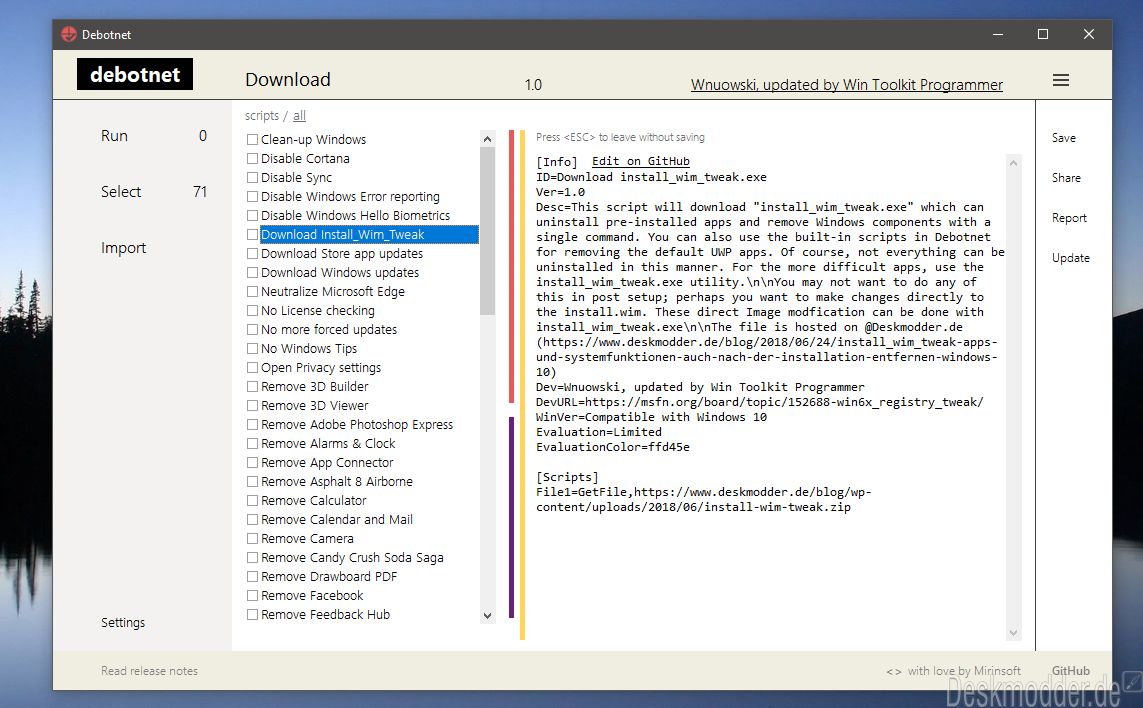1143x708 pixels.
Task: Click the debotnet logo
Action: 135,74
